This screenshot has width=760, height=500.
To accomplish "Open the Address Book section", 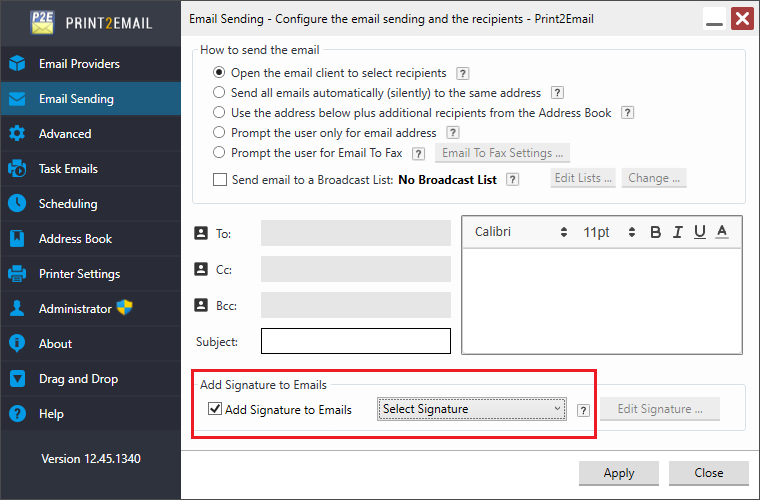I will [75, 239].
